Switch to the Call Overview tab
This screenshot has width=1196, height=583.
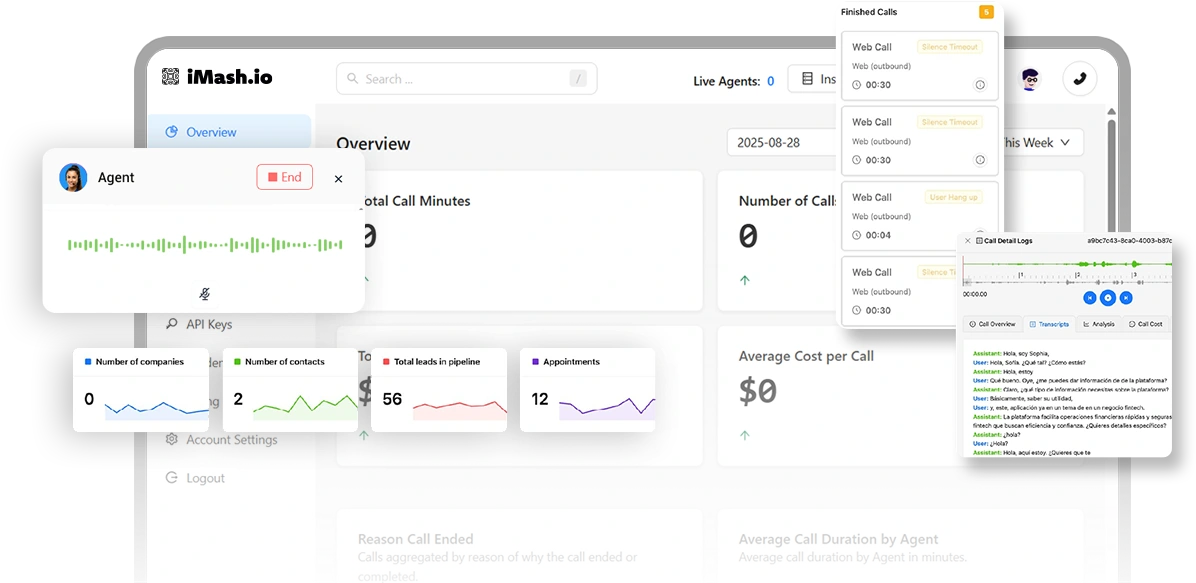click(991, 324)
